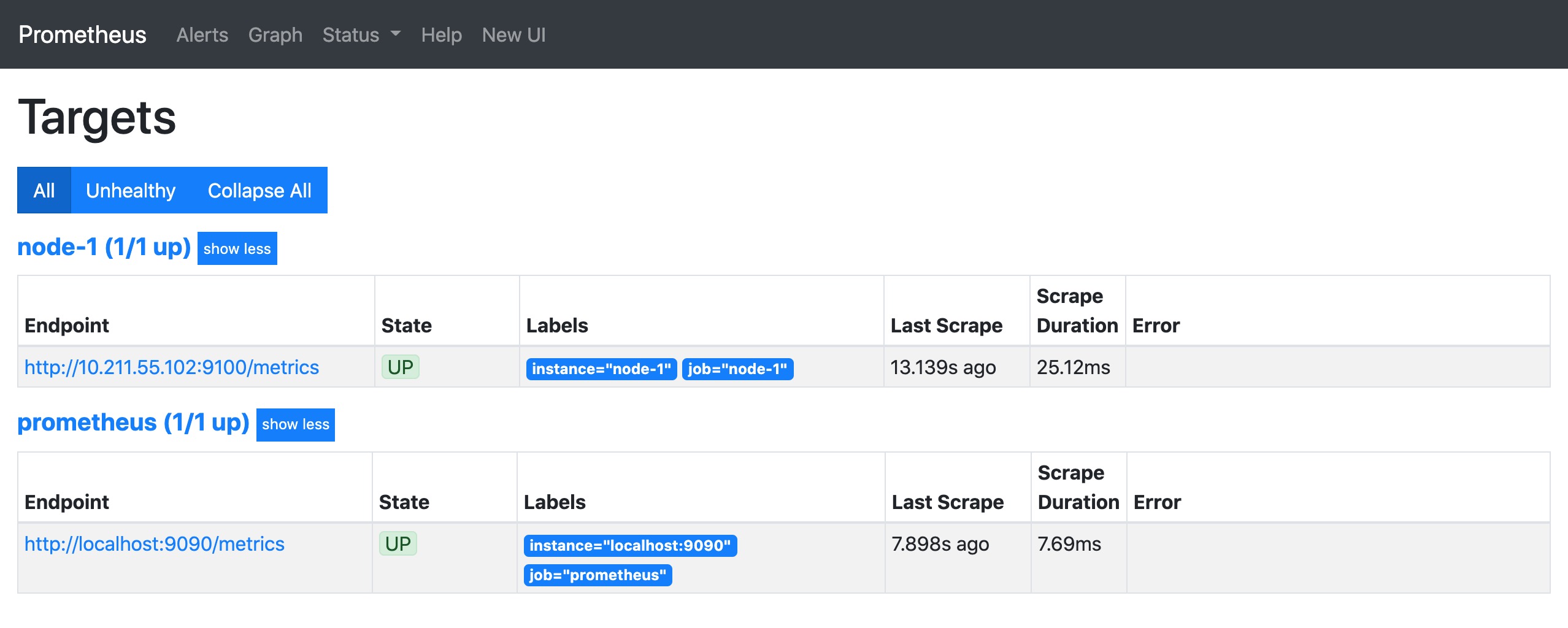Click the instance="node-1" label badge

coord(601,369)
